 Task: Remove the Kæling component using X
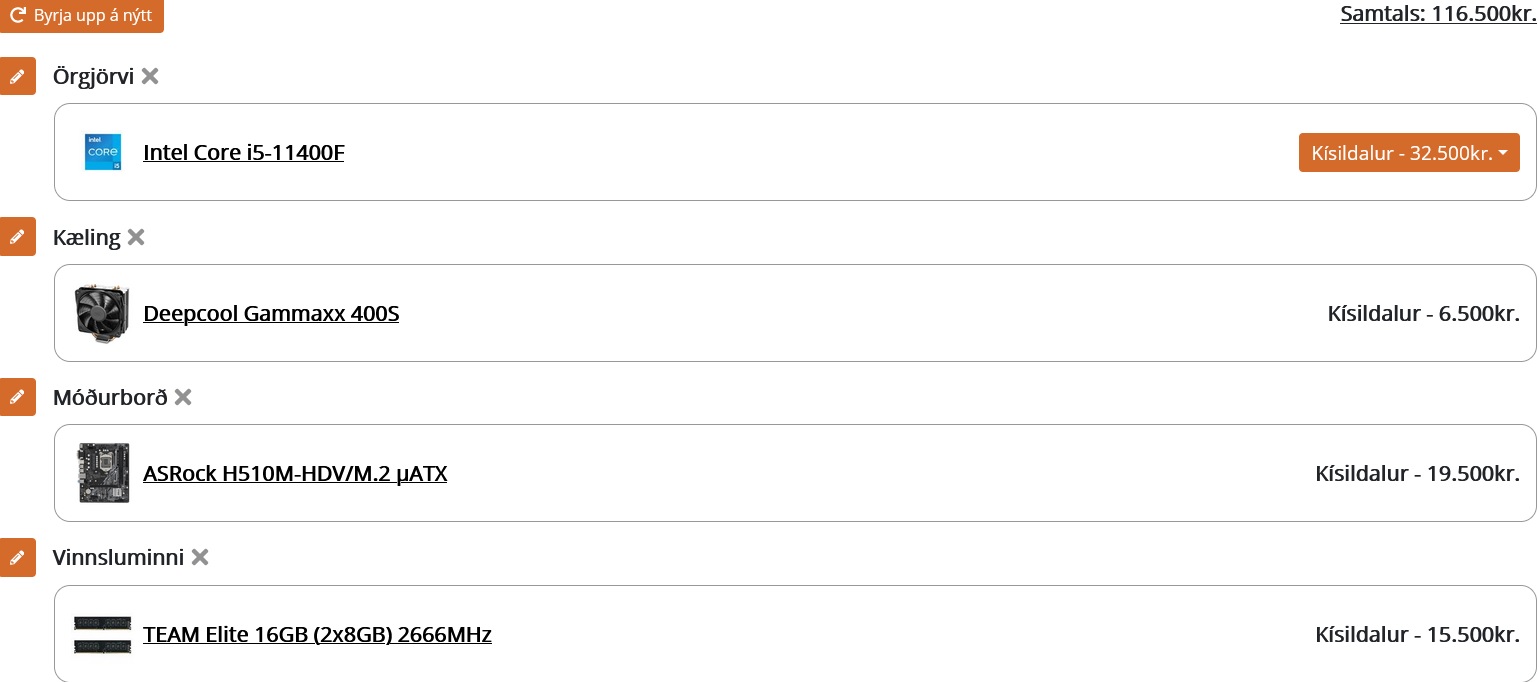tap(136, 237)
